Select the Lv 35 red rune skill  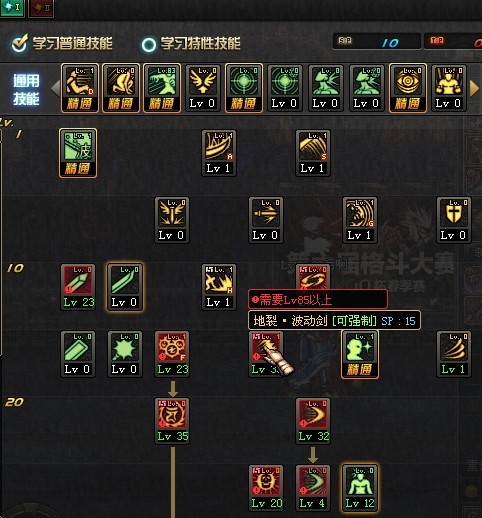(172, 421)
